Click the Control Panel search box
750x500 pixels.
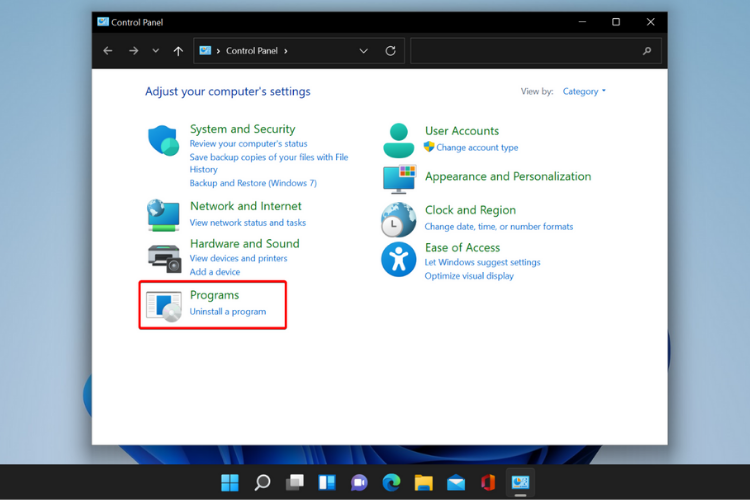(x=530, y=51)
